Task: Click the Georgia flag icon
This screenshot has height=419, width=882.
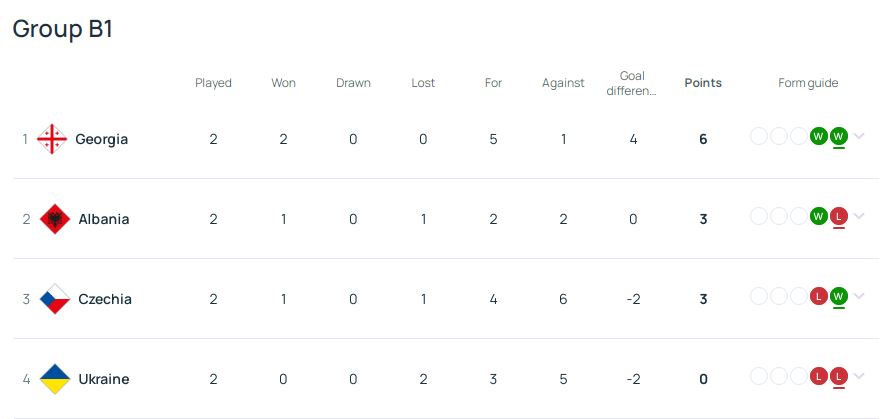Action: 52,139
